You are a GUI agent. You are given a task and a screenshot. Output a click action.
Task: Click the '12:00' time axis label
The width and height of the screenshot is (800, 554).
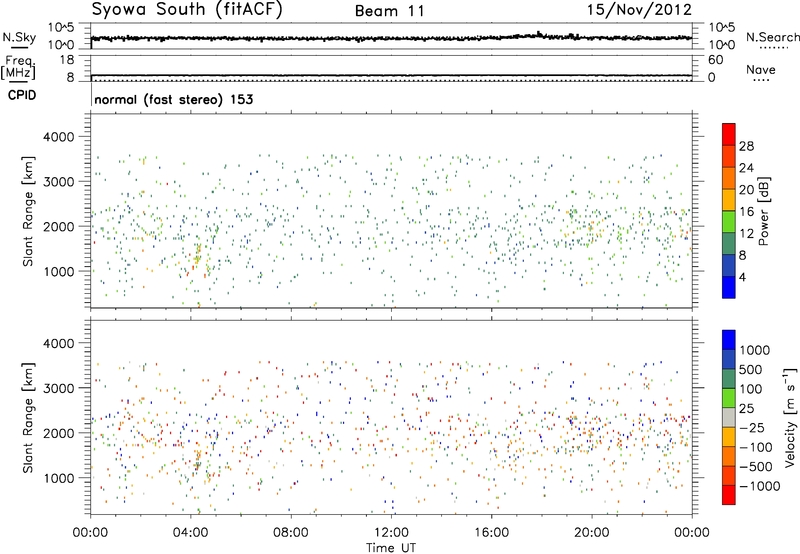(x=391, y=533)
